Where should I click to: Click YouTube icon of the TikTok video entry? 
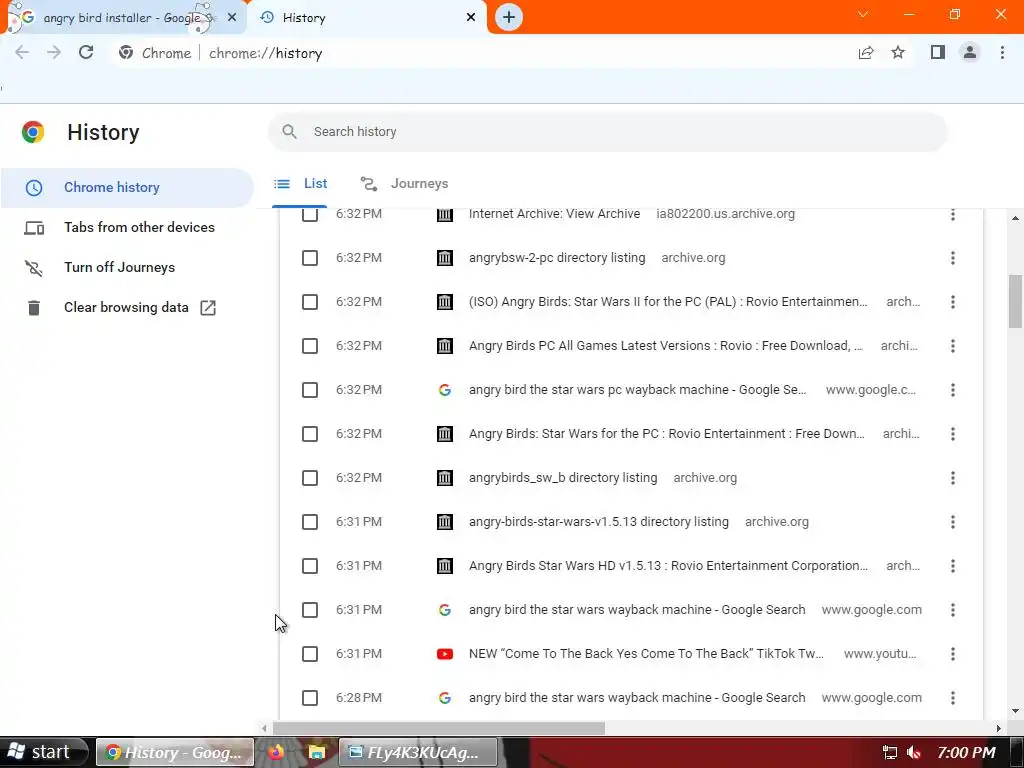click(x=445, y=654)
